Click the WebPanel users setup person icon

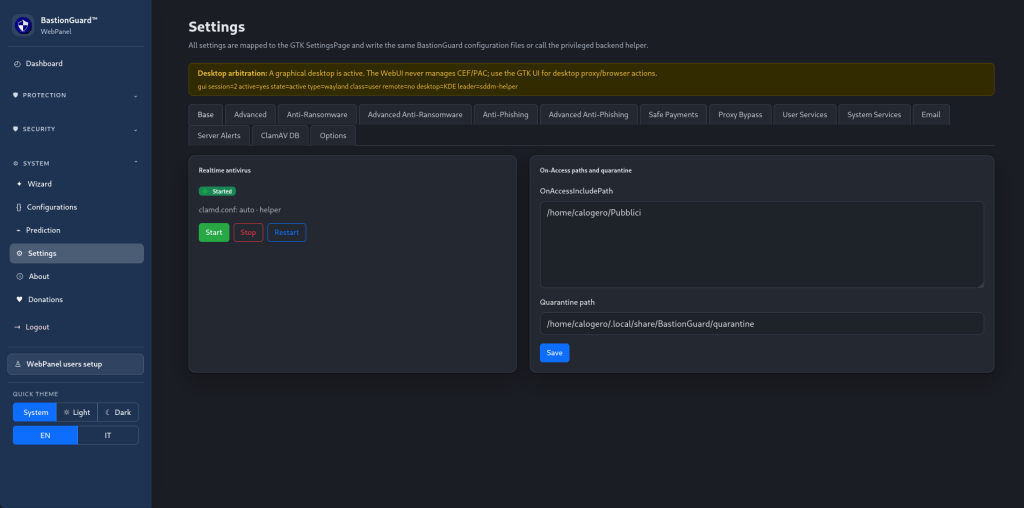18,364
